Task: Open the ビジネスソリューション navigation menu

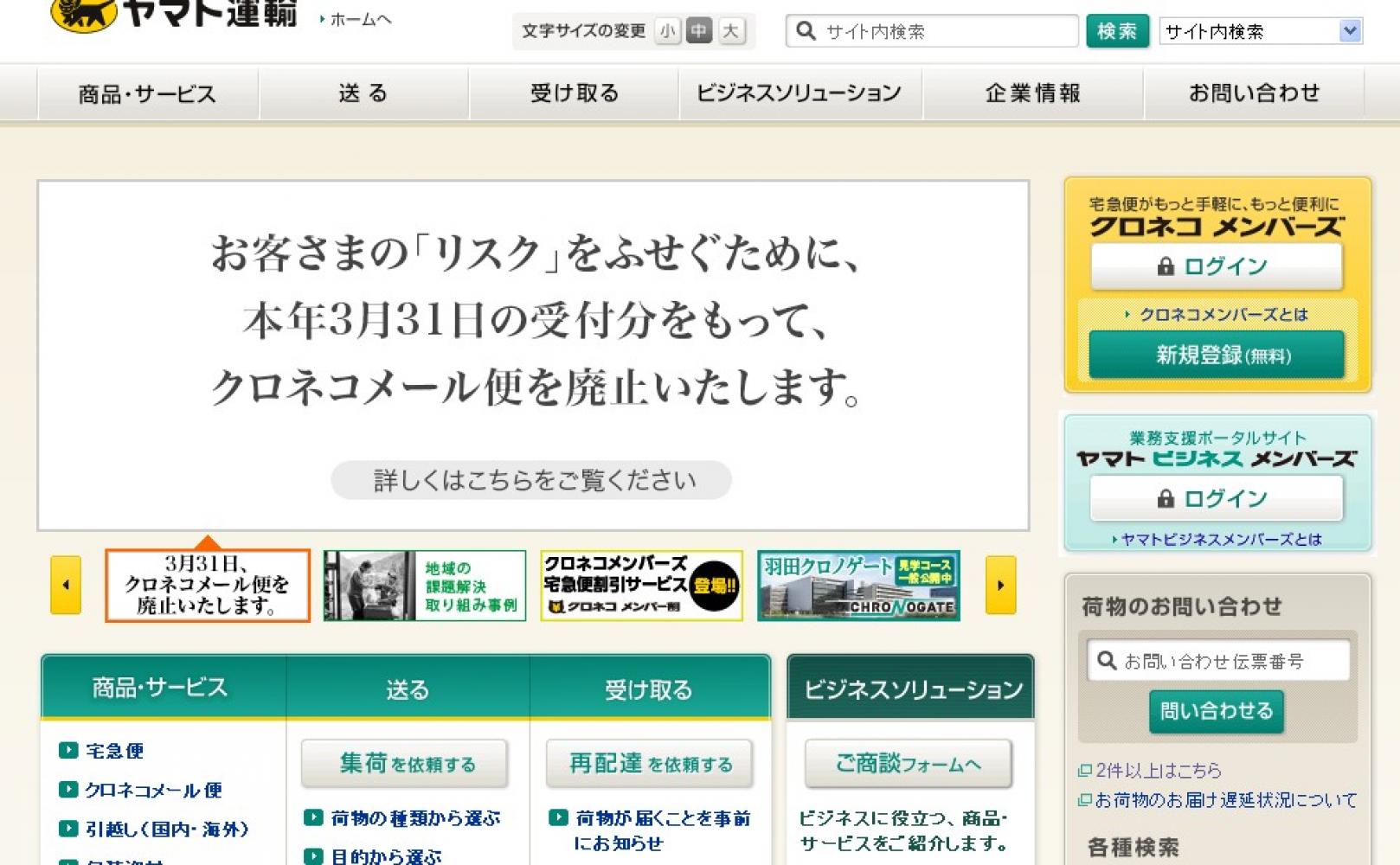Action: pyautogui.click(x=799, y=93)
